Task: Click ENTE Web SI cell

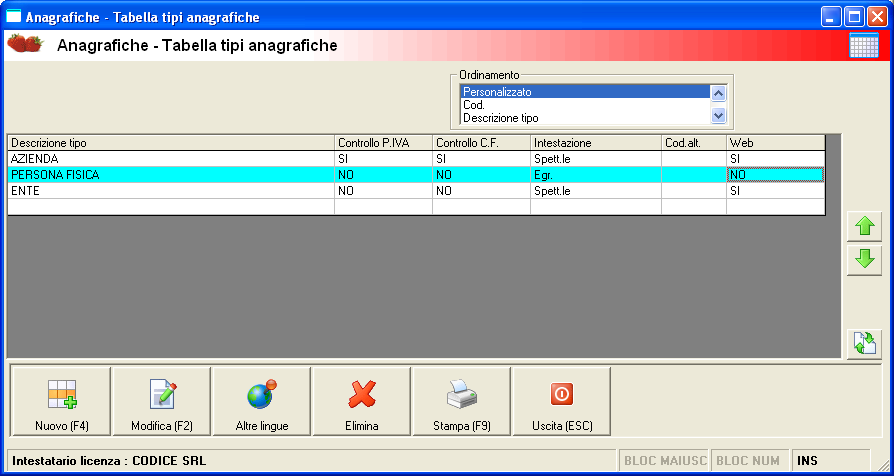Action: pos(776,191)
